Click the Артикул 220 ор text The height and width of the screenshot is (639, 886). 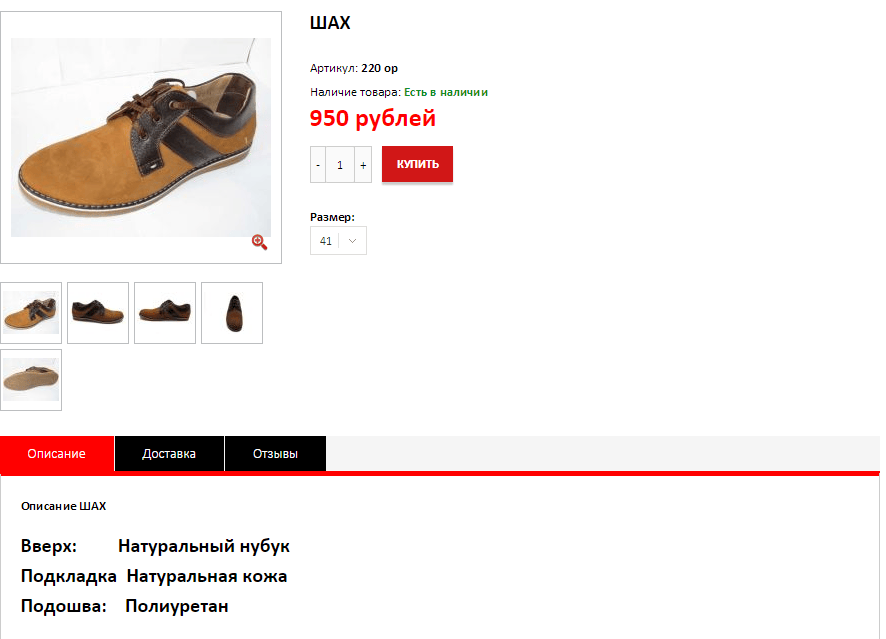[x=354, y=68]
